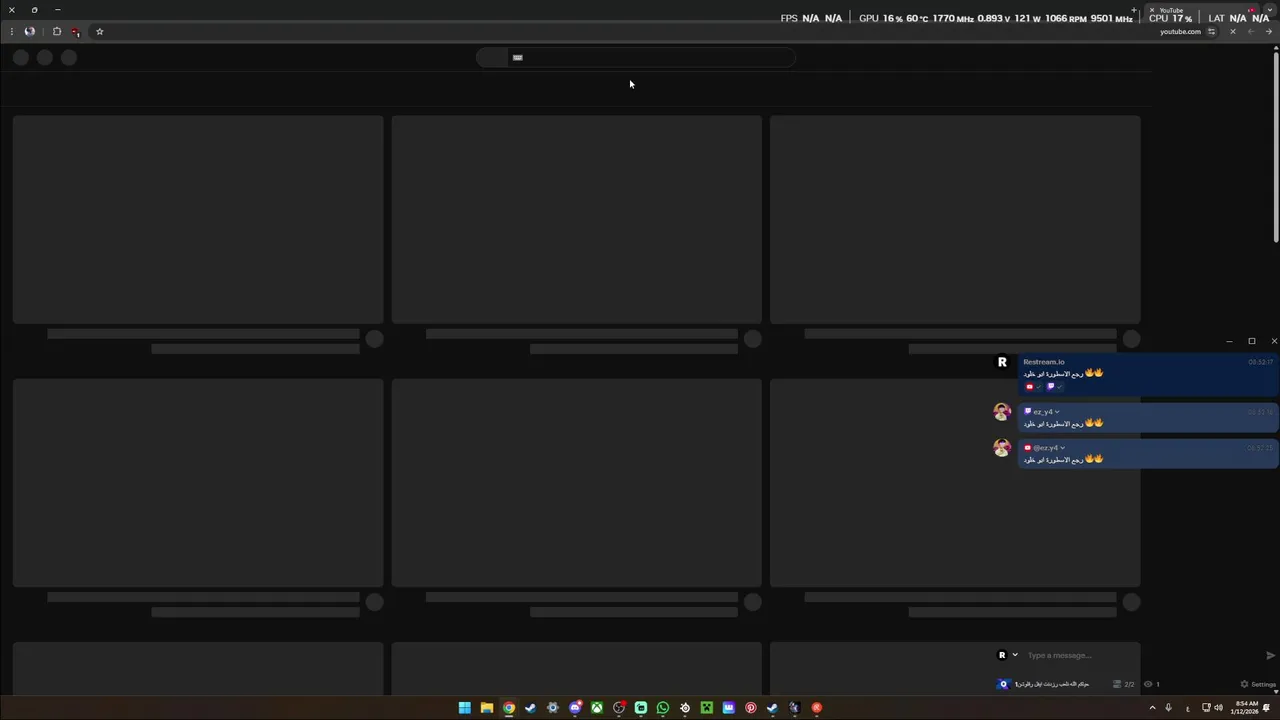Expand the ez_y4 Twitch username chevron
This screenshot has width=1280, height=720.
pyautogui.click(x=1057, y=412)
